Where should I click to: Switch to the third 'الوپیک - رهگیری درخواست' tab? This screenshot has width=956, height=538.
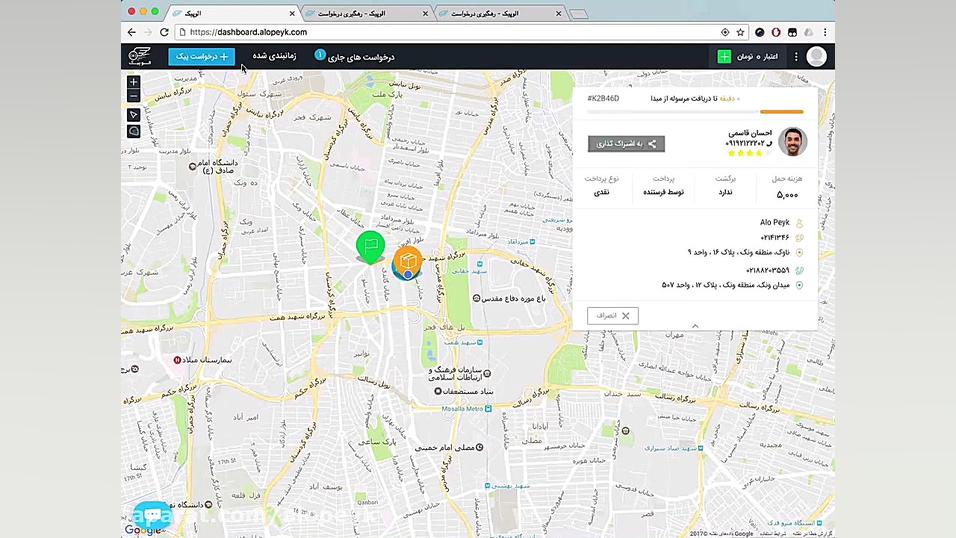(x=500, y=13)
